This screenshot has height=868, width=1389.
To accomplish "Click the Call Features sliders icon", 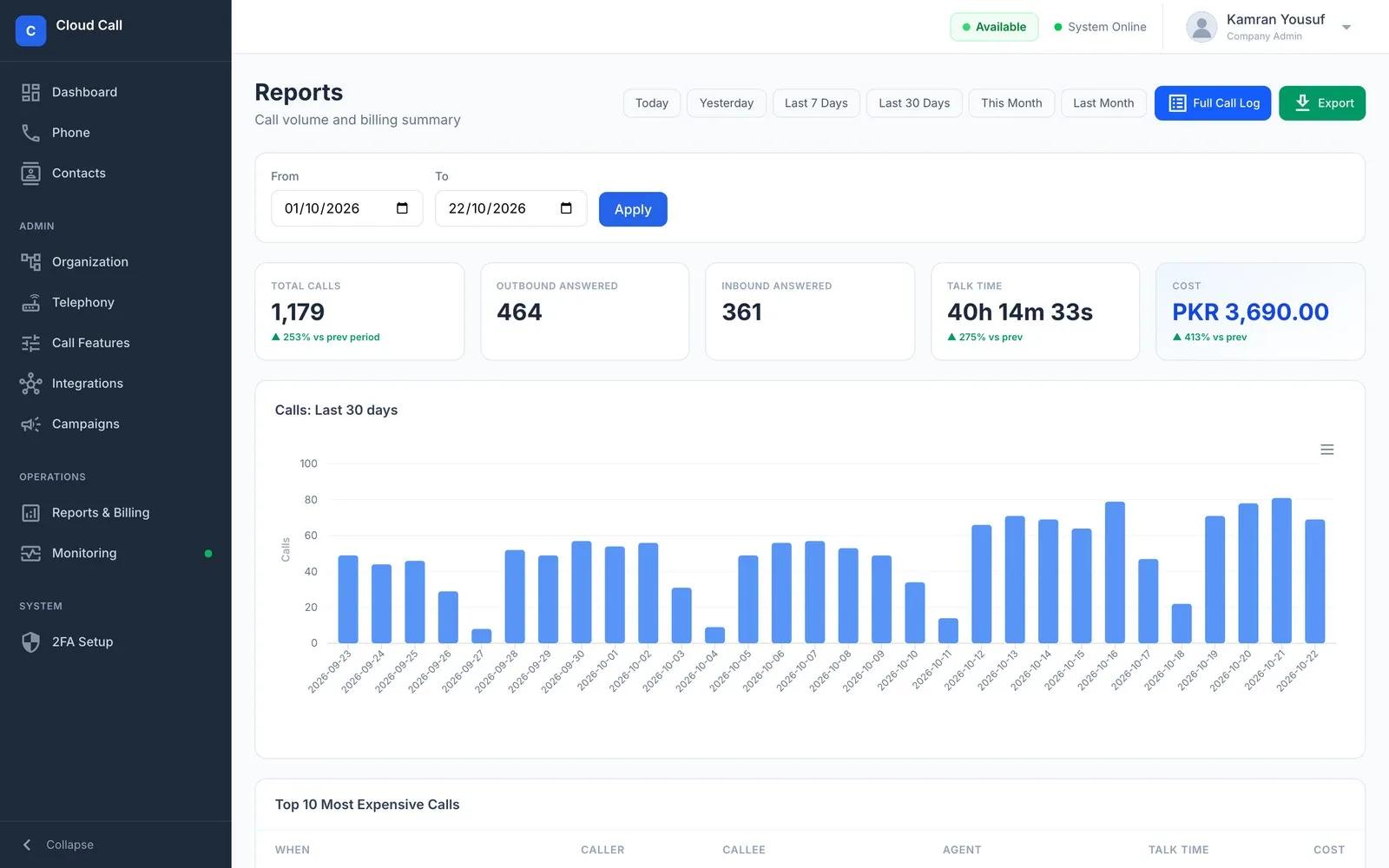I will click(30, 343).
